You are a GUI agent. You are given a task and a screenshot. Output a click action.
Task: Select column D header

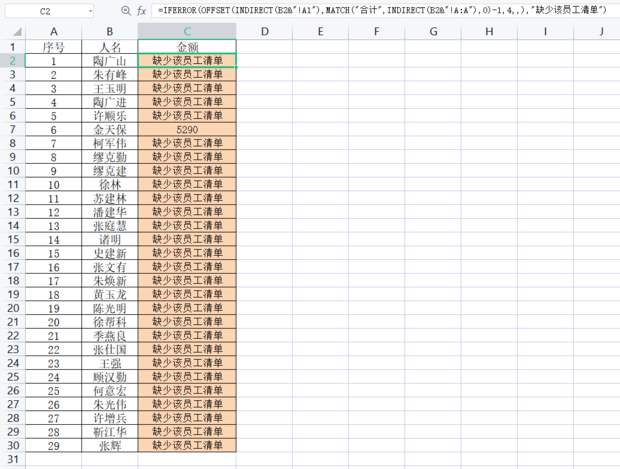point(265,31)
